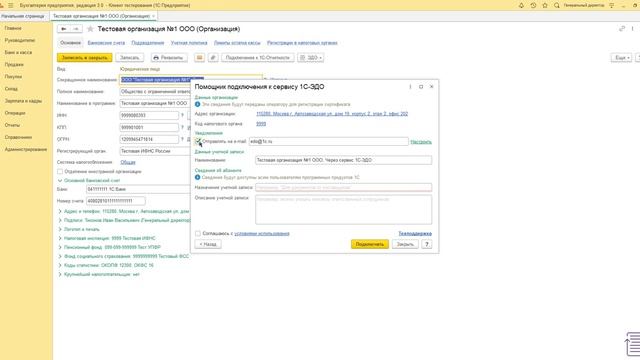Check the 'Соглашаюсь с' terms checkbox
This screenshot has height=360, width=640.
tap(198, 233)
